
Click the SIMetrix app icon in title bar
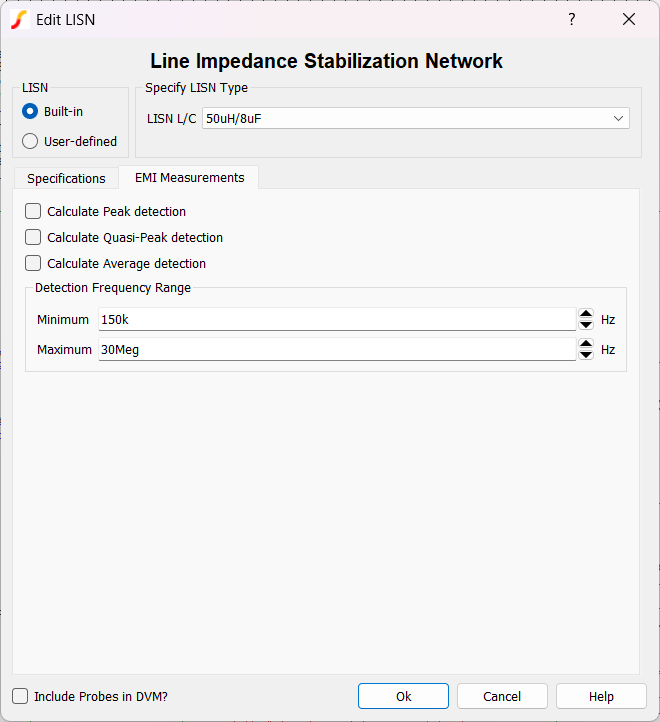[x=18, y=19]
